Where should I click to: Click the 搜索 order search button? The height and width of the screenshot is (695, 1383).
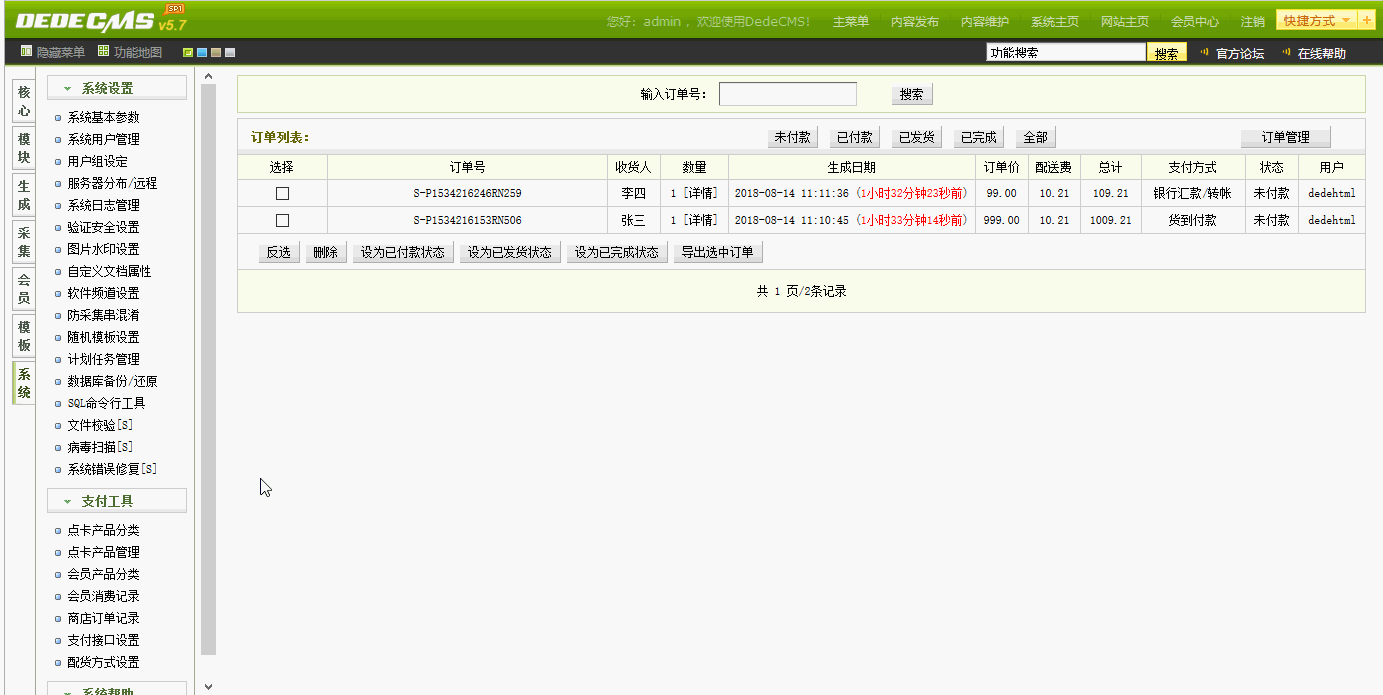(910, 93)
